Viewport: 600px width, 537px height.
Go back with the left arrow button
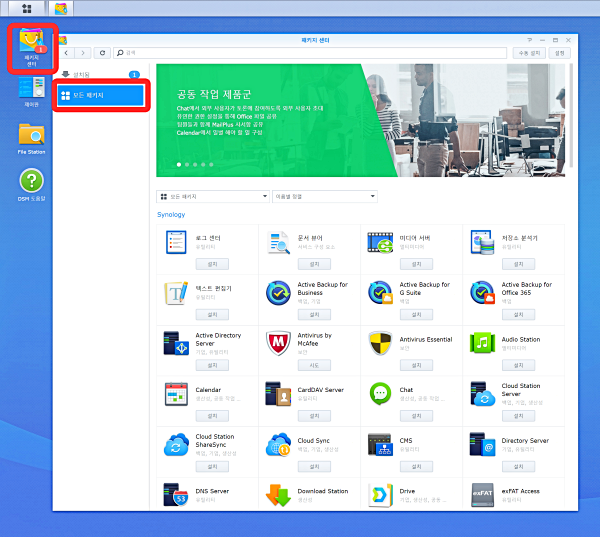(66, 53)
